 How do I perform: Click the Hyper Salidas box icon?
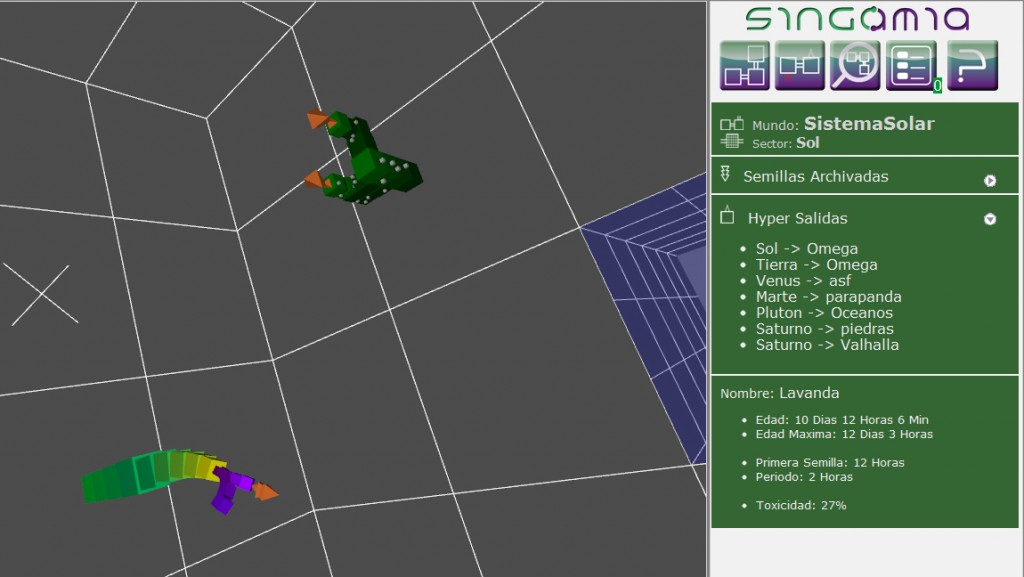(727, 216)
